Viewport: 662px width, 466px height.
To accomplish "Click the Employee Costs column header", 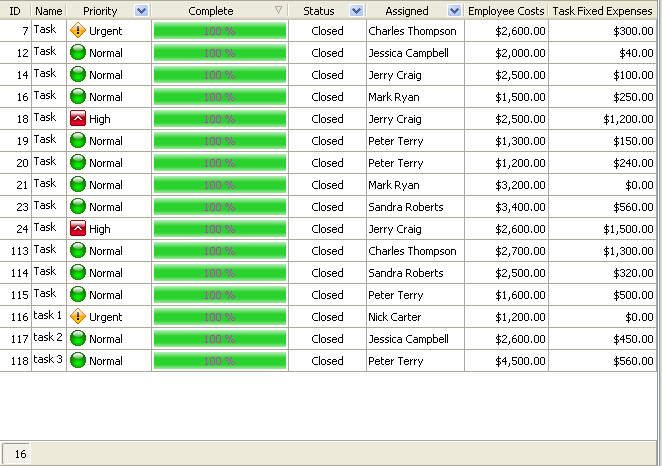I will [x=506, y=11].
